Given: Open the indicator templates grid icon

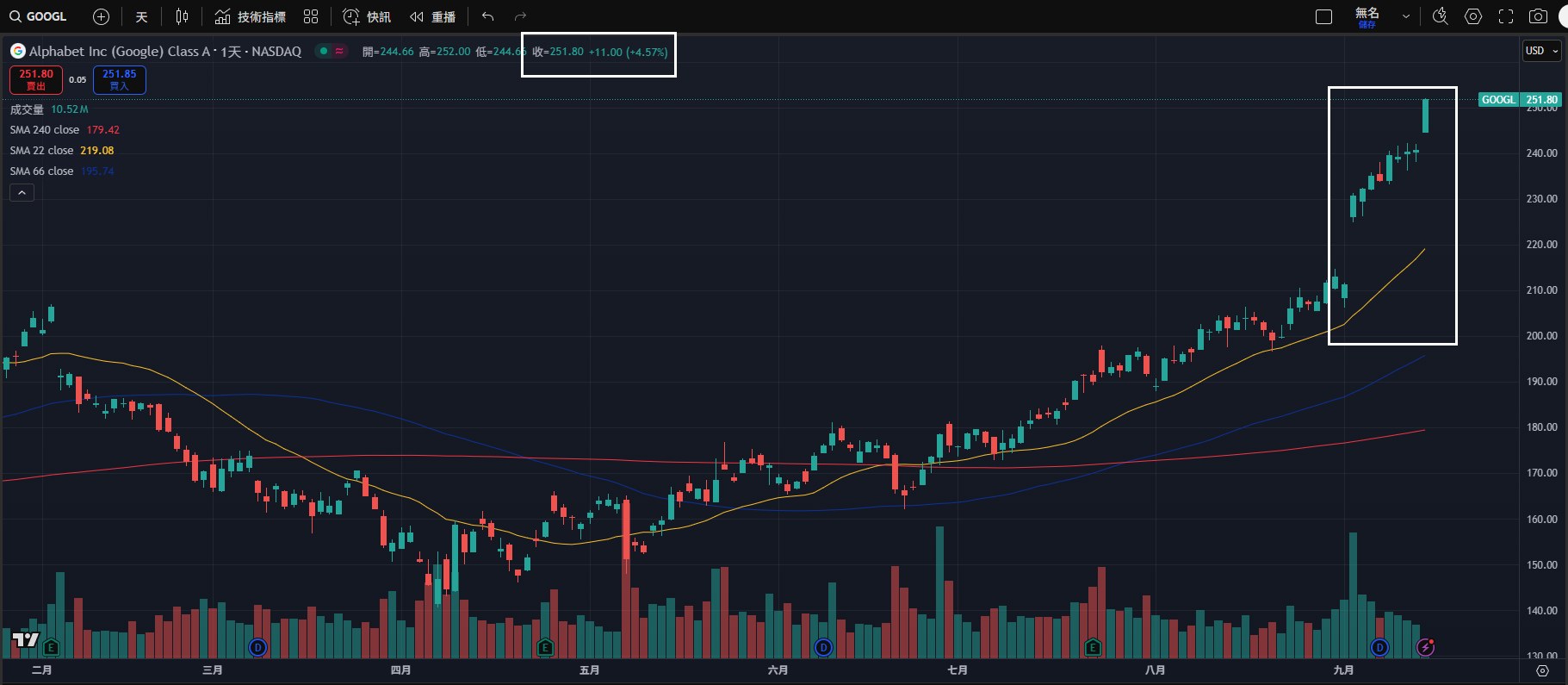Looking at the screenshot, I should coord(311,16).
